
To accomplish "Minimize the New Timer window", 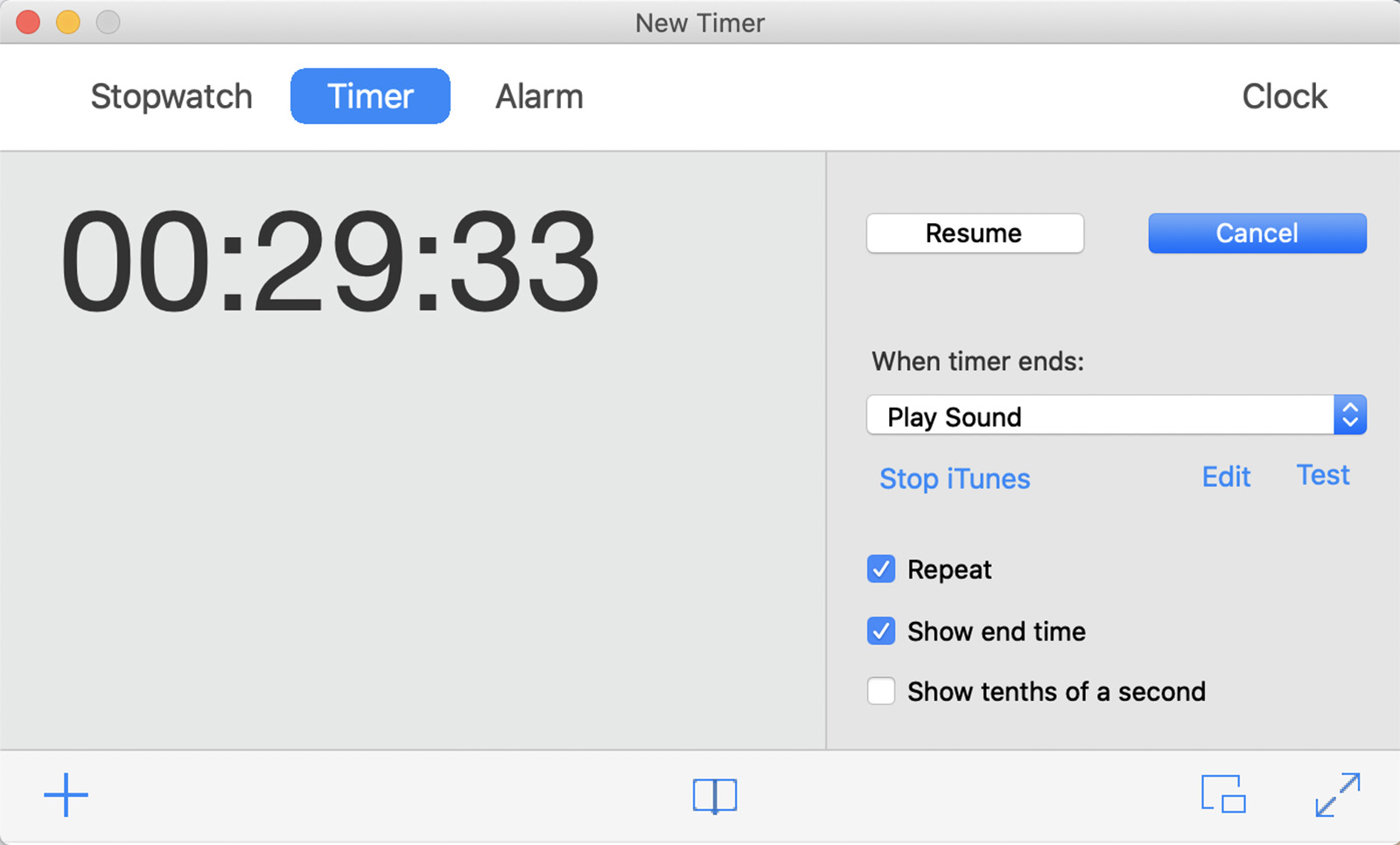I will click(x=68, y=22).
